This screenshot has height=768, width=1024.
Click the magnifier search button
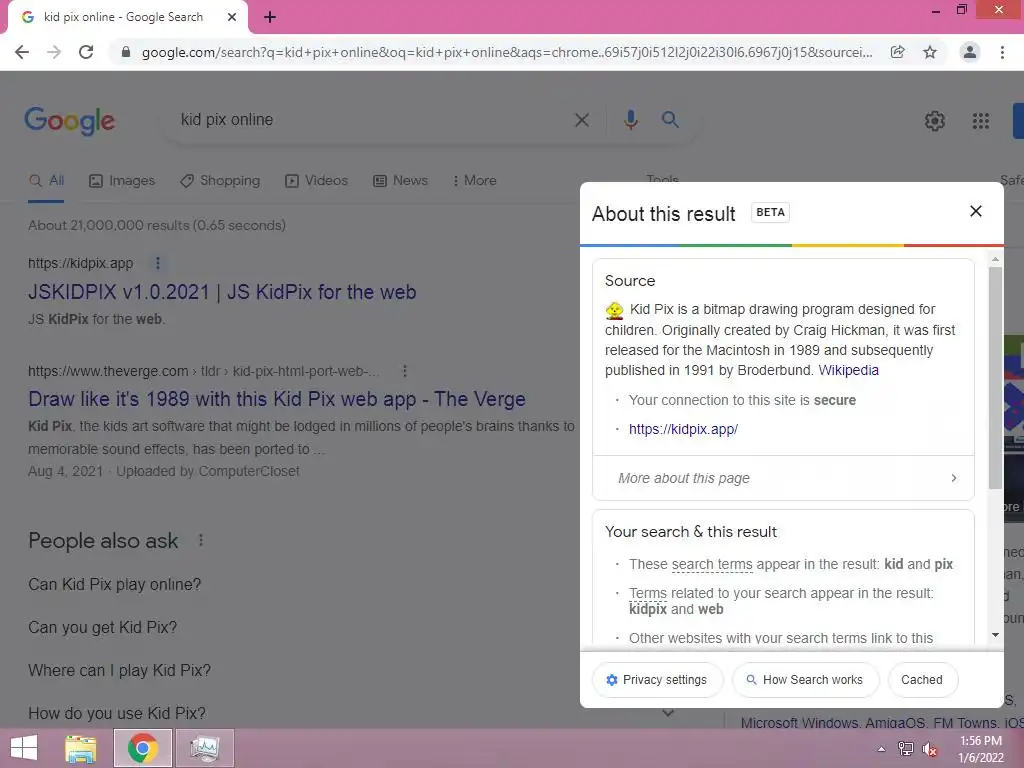(x=670, y=120)
